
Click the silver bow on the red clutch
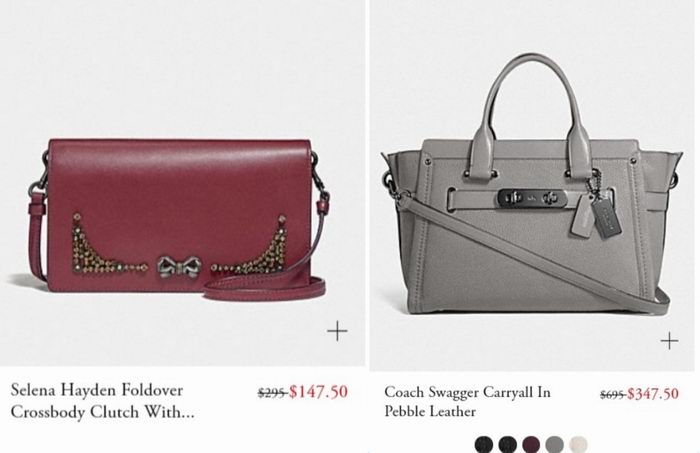pos(179,266)
